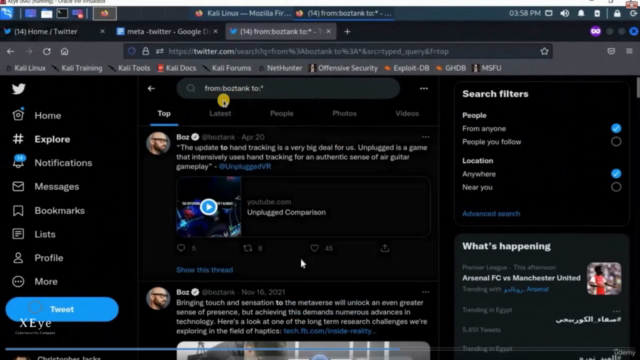Click the Firefox URL address bar

(339, 51)
